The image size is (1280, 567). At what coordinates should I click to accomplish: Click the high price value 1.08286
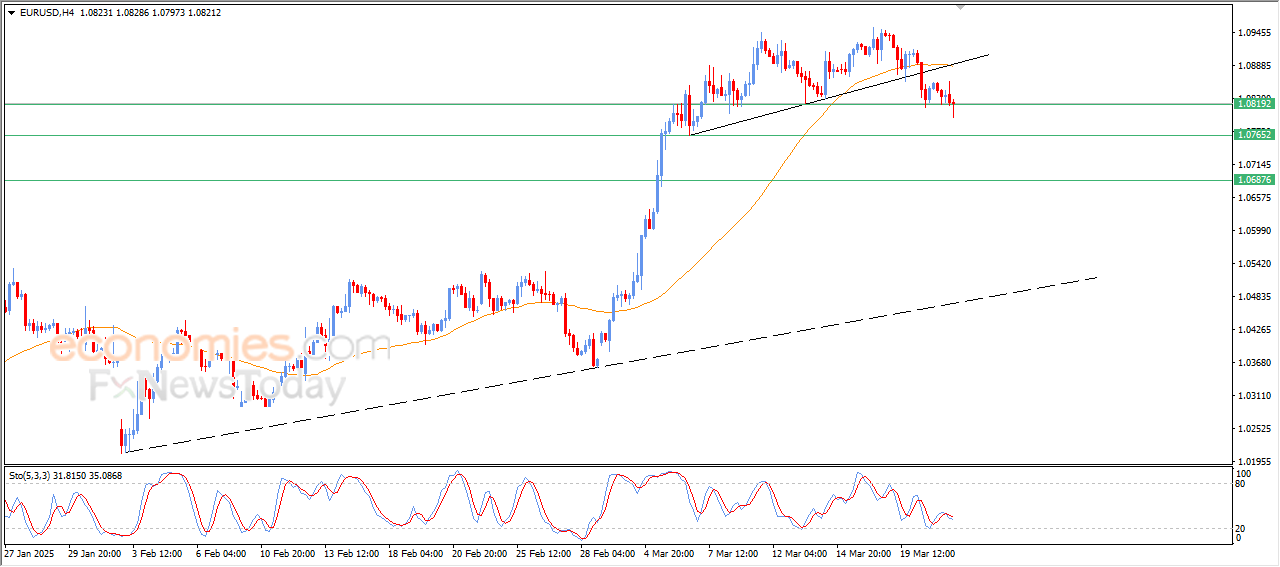coord(131,12)
